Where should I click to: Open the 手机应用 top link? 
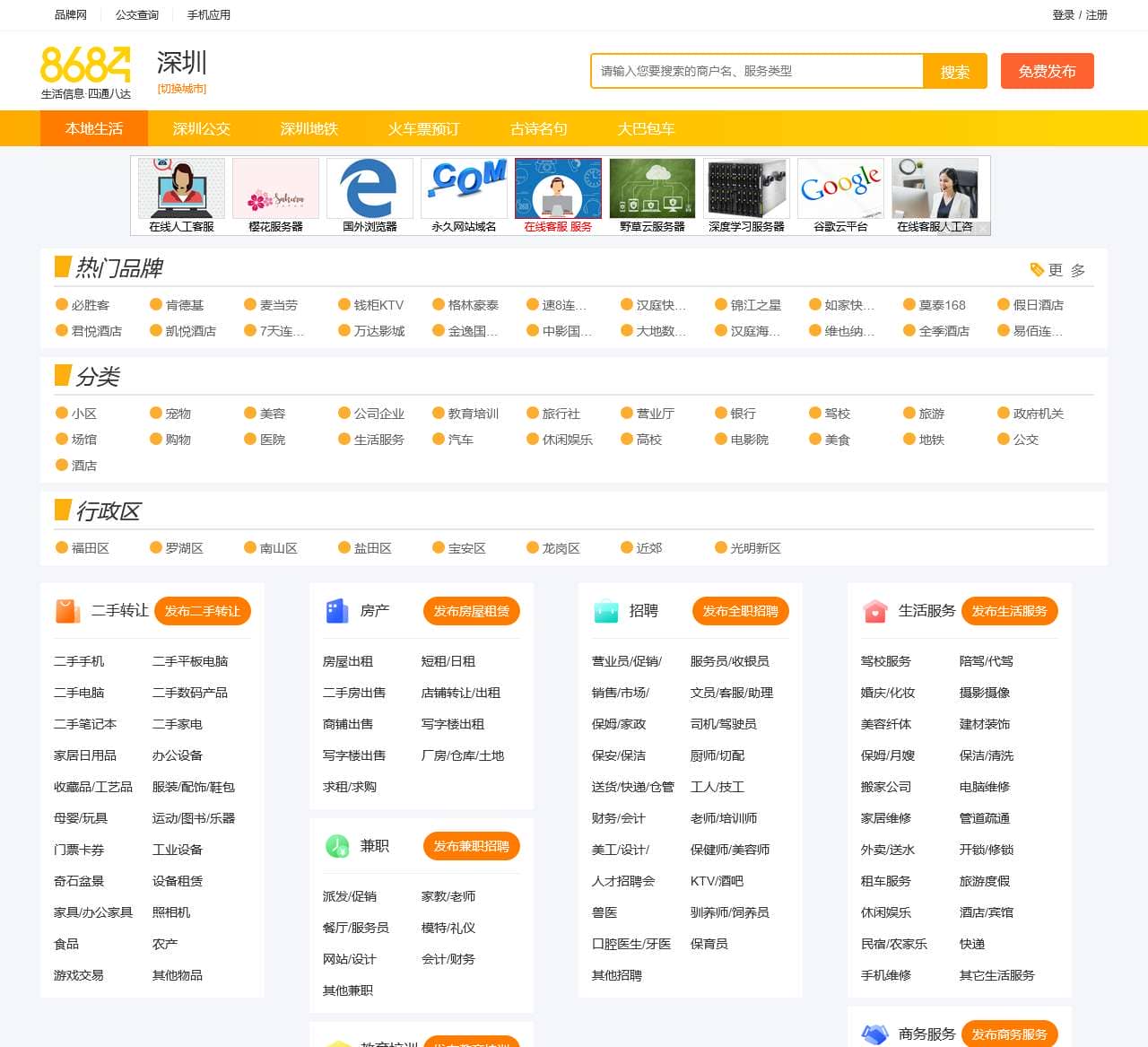point(209,14)
